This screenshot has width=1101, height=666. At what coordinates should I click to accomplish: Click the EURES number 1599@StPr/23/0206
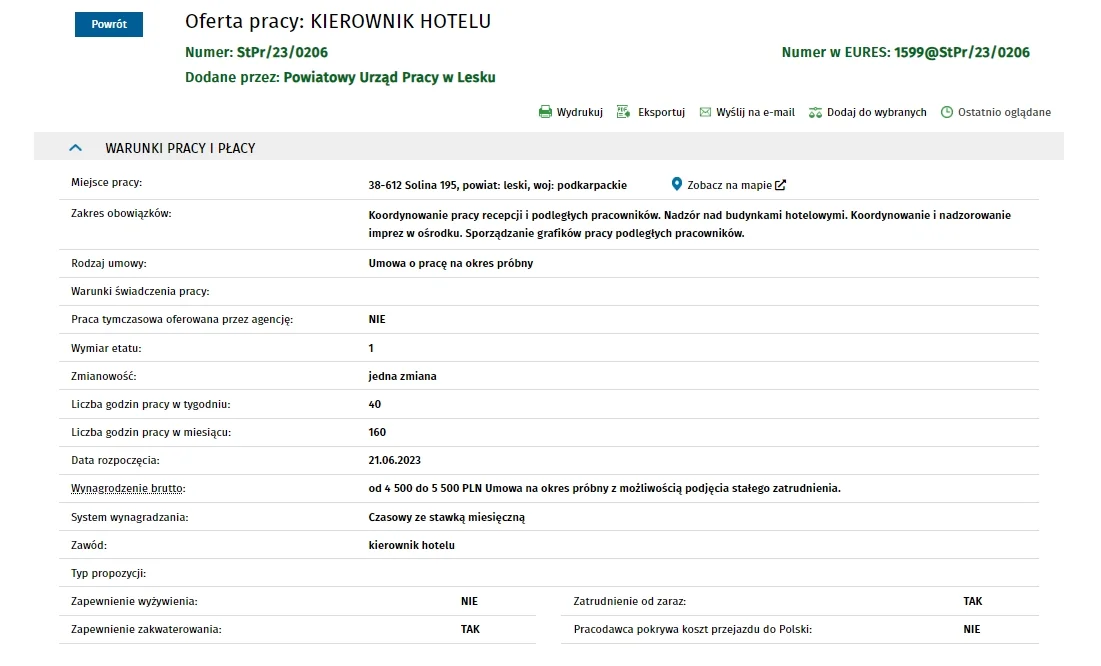pyautogui.click(x=961, y=52)
